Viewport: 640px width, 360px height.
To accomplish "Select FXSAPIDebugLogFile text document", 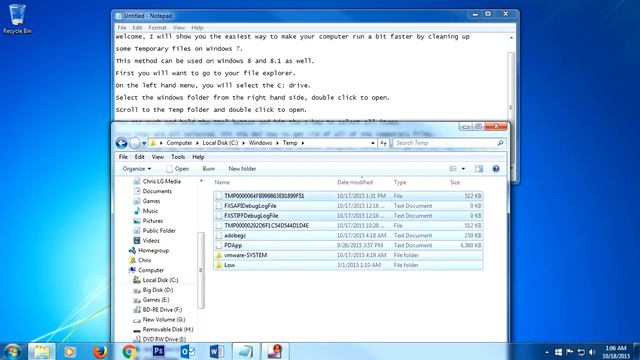I will point(348,206).
